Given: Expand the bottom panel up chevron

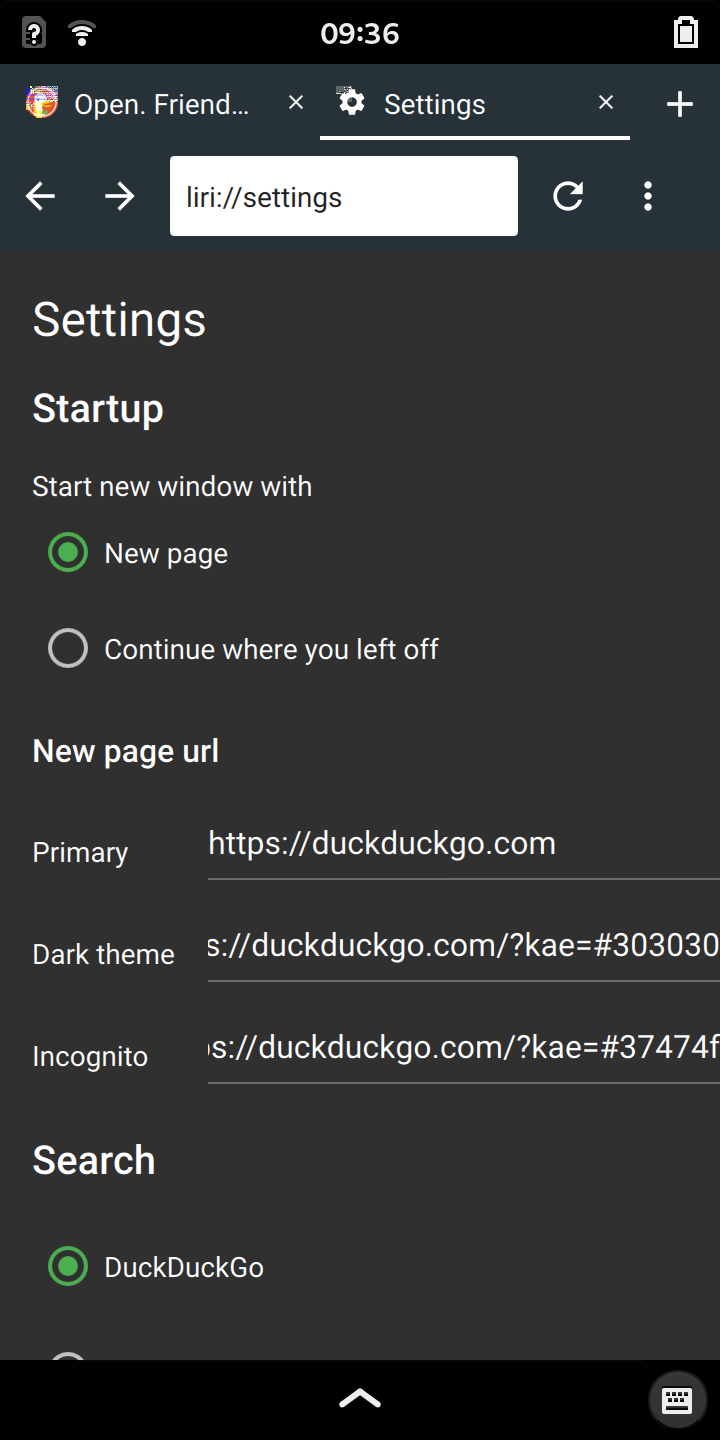Looking at the screenshot, I should pos(360,1398).
